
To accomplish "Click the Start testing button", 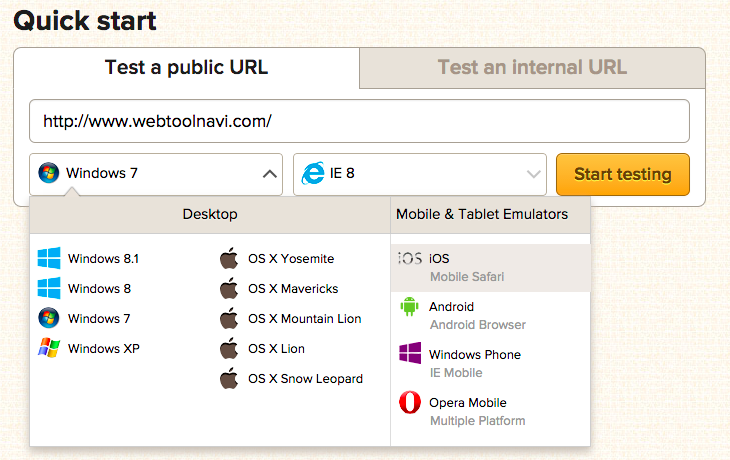I will pyautogui.click(x=623, y=174).
